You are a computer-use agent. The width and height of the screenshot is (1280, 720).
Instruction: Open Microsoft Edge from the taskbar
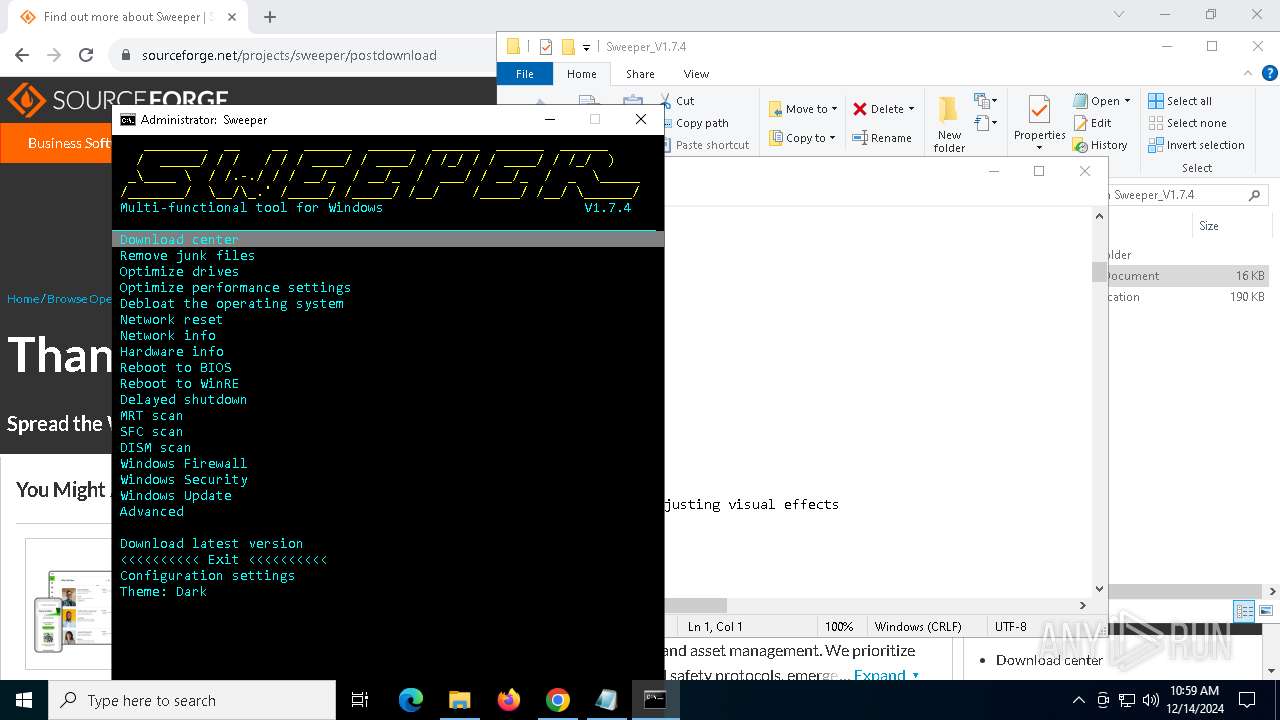pyautogui.click(x=411, y=700)
